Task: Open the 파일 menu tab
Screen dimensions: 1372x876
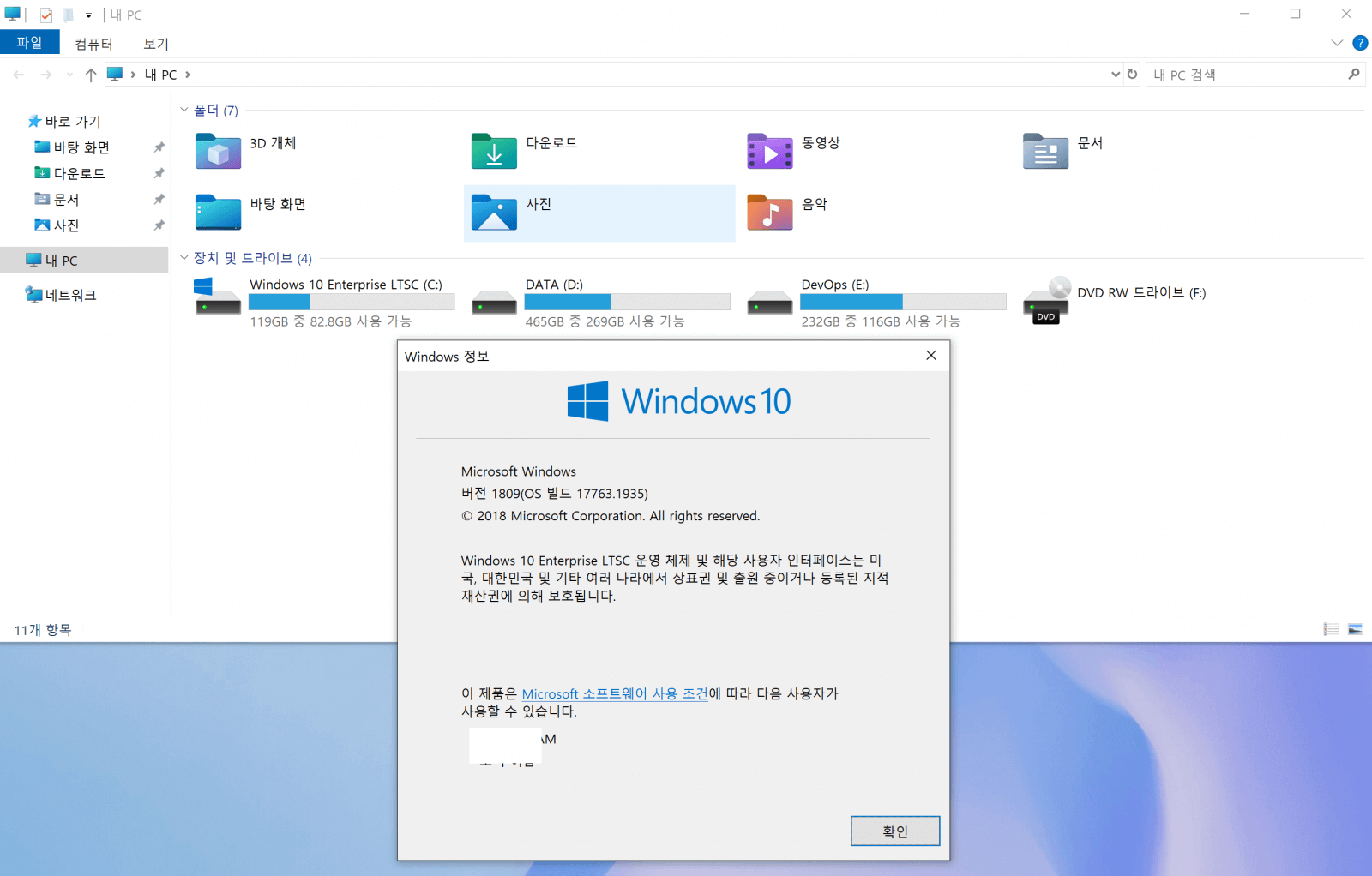Action: [30, 42]
